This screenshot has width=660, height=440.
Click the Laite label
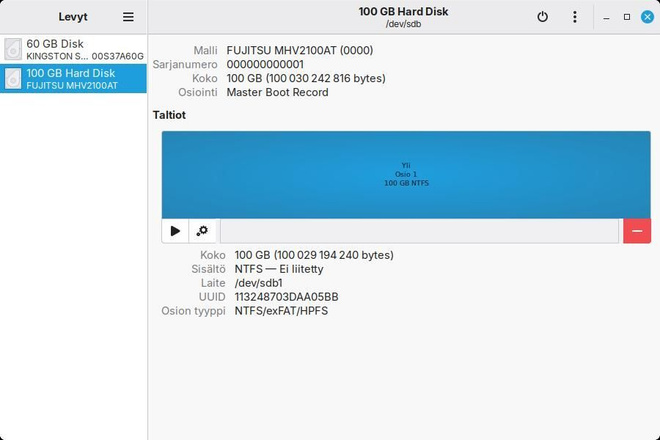[213, 283]
